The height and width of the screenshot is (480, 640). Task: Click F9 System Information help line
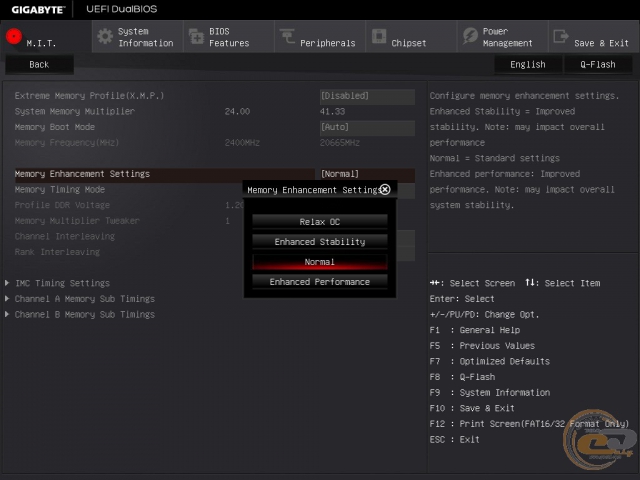pyautogui.click(x=489, y=393)
